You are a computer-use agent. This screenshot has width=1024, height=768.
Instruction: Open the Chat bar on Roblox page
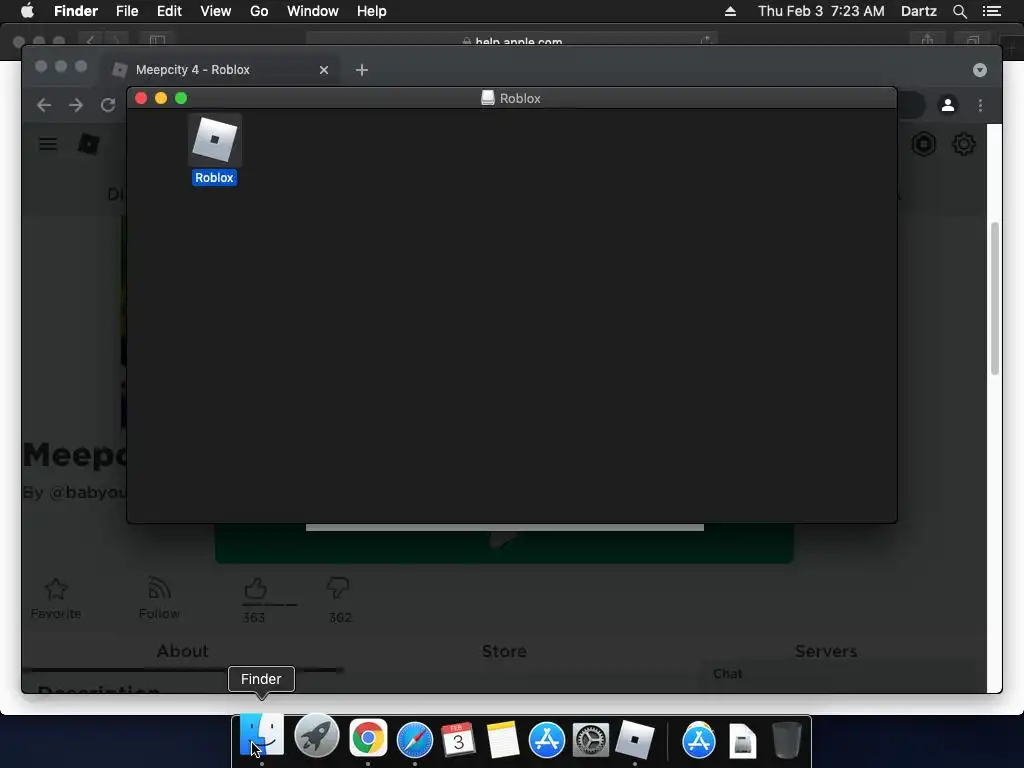click(839, 674)
